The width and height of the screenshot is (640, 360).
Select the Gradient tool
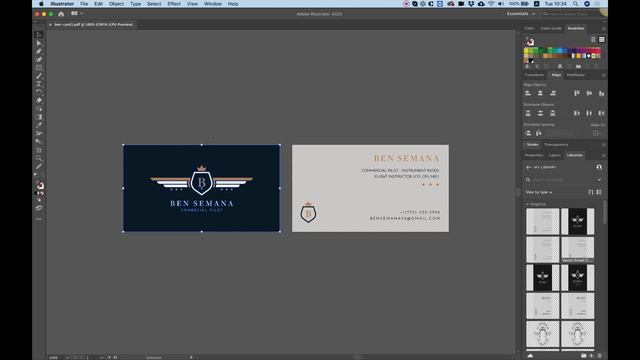(x=39, y=117)
